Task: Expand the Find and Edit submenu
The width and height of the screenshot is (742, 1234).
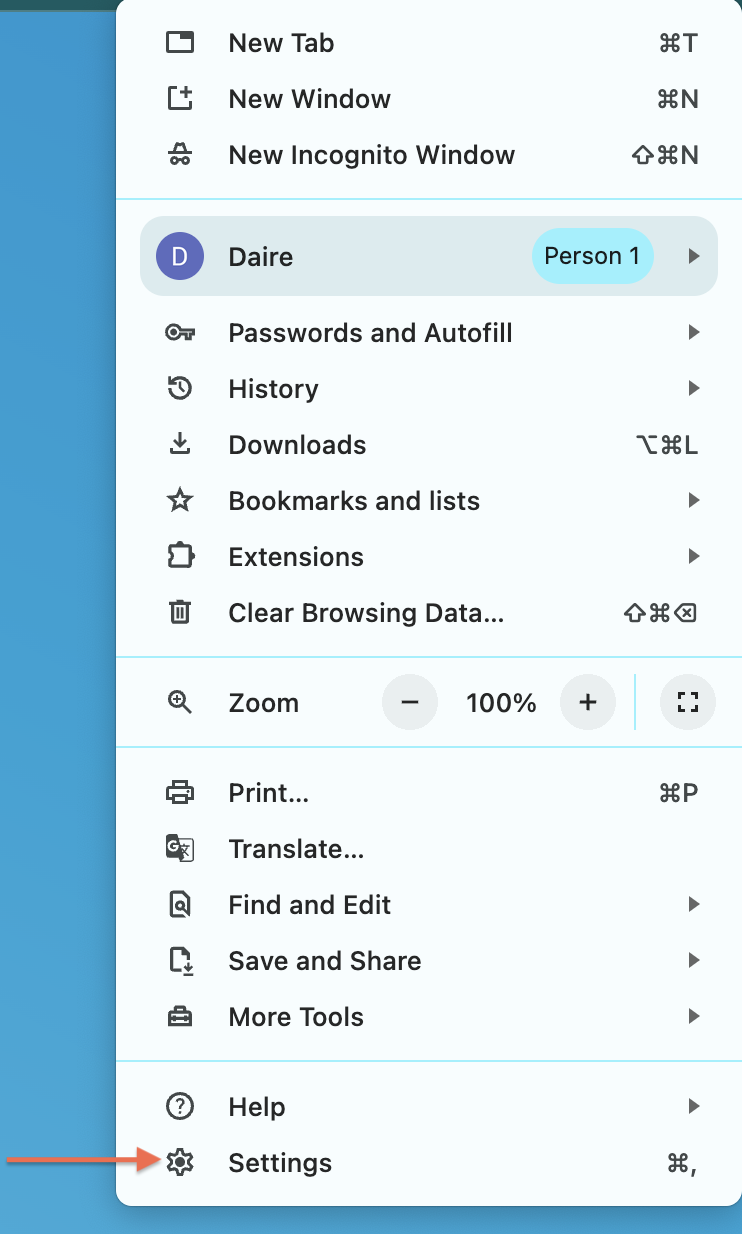Action: (x=309, y=904)
